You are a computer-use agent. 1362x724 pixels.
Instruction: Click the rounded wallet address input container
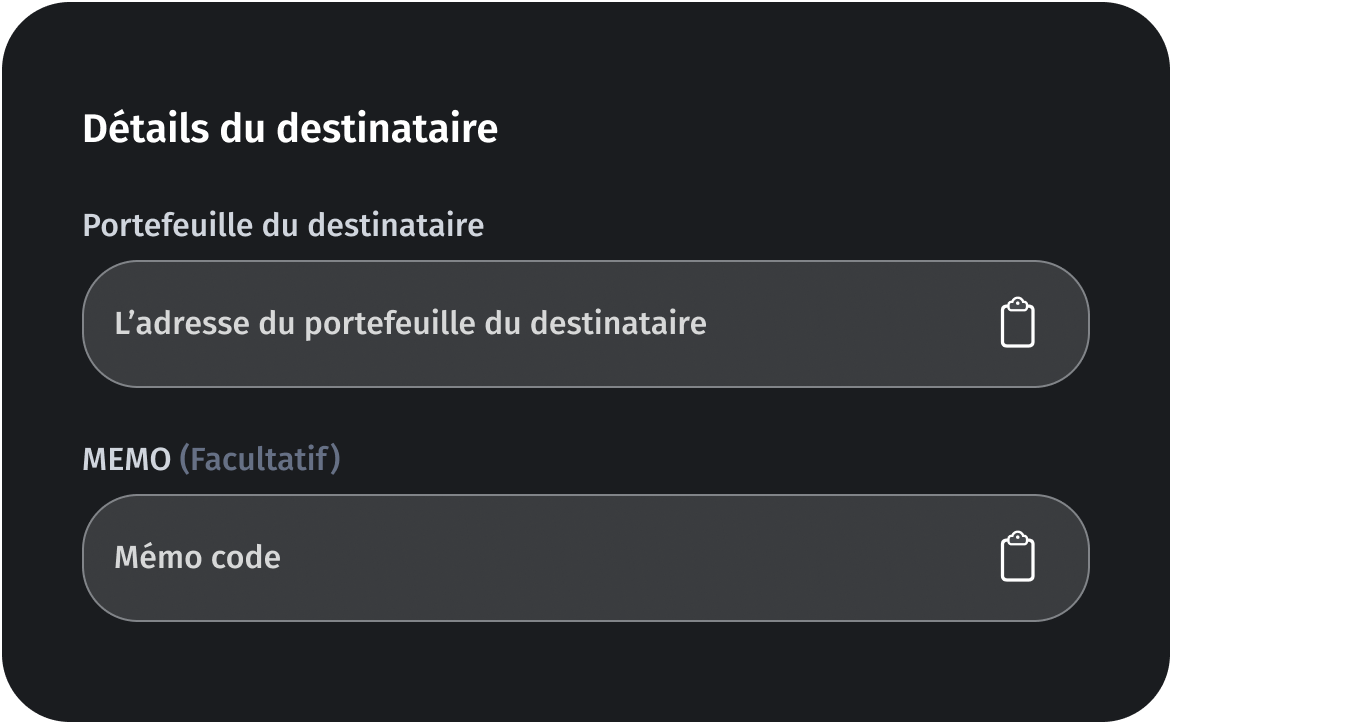(585, 322)
